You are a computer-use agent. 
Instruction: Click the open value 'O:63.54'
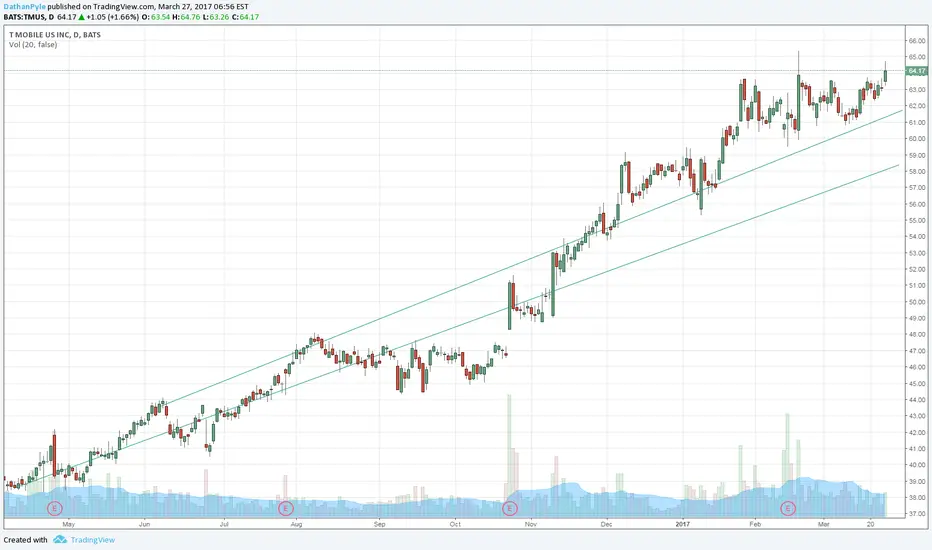(156, 17)
